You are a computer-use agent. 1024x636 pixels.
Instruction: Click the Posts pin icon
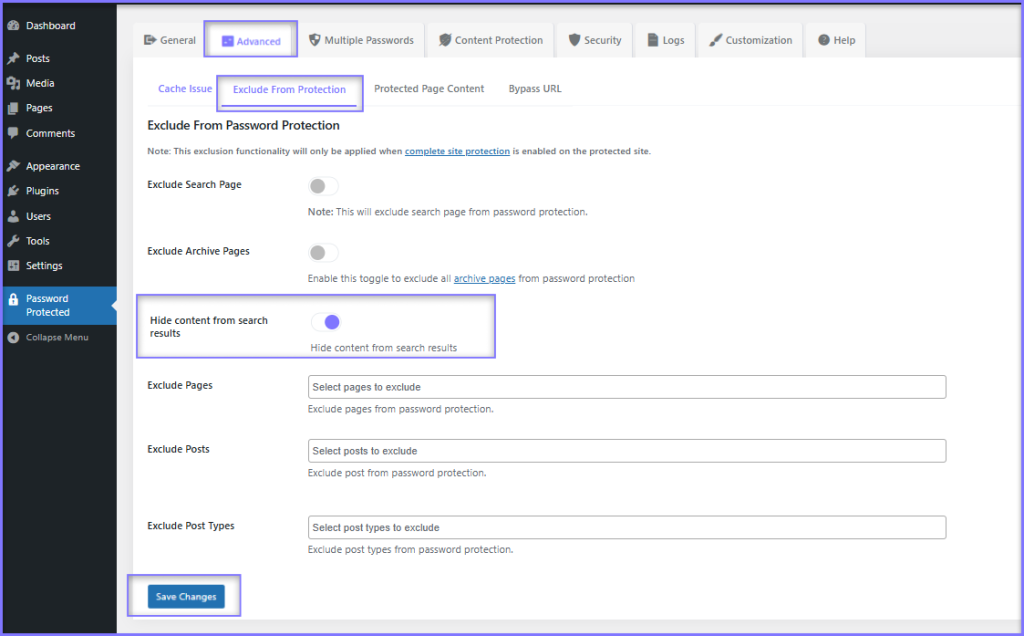[13, 59]
